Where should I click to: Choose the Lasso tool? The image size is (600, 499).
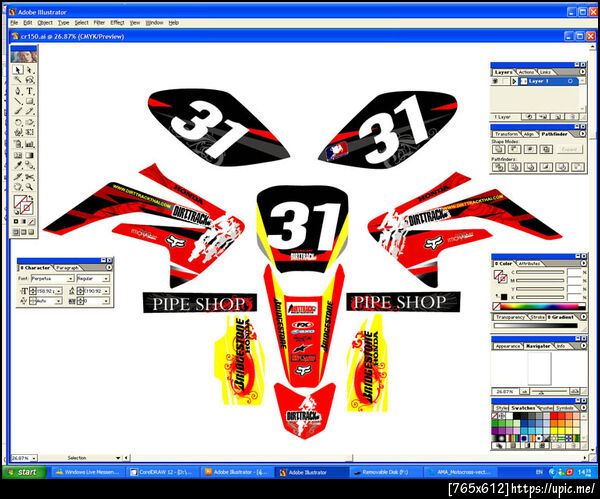(x=30, y=80)
